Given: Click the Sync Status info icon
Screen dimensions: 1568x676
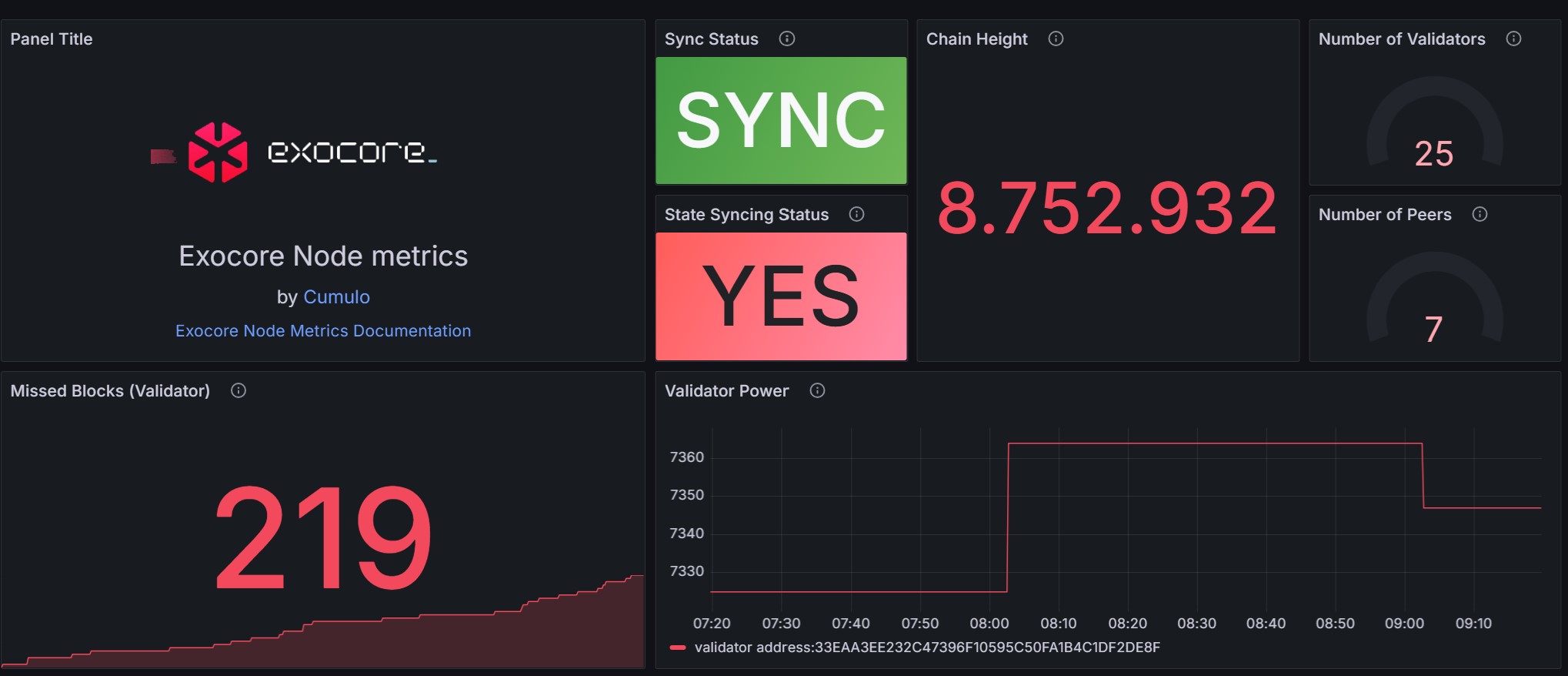Looking at the screenshot, I should [x=786, y=38].
